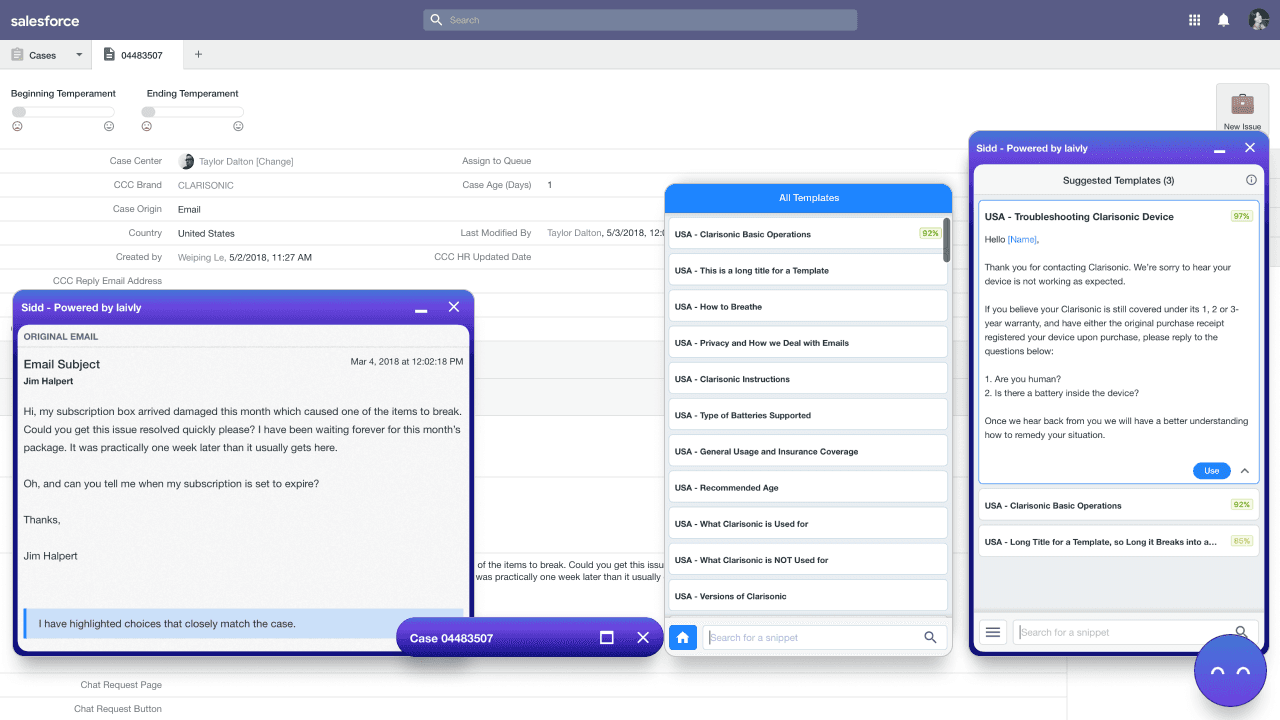Collapse the Troubleshooting Clarisonic Device template
This screenshot has height=720, width=1280.
click(x=1245, y=470)
